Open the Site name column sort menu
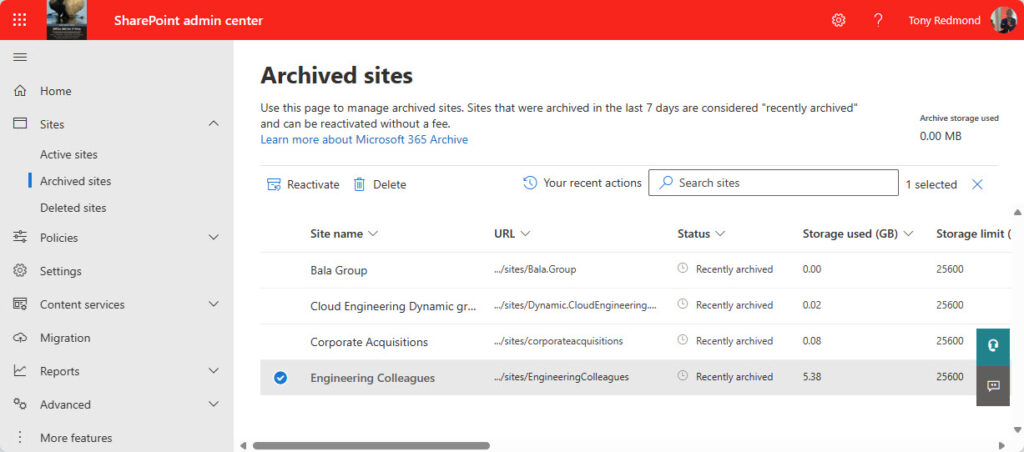The height and width of the screenshot is (452, 1024). point(373,234)
